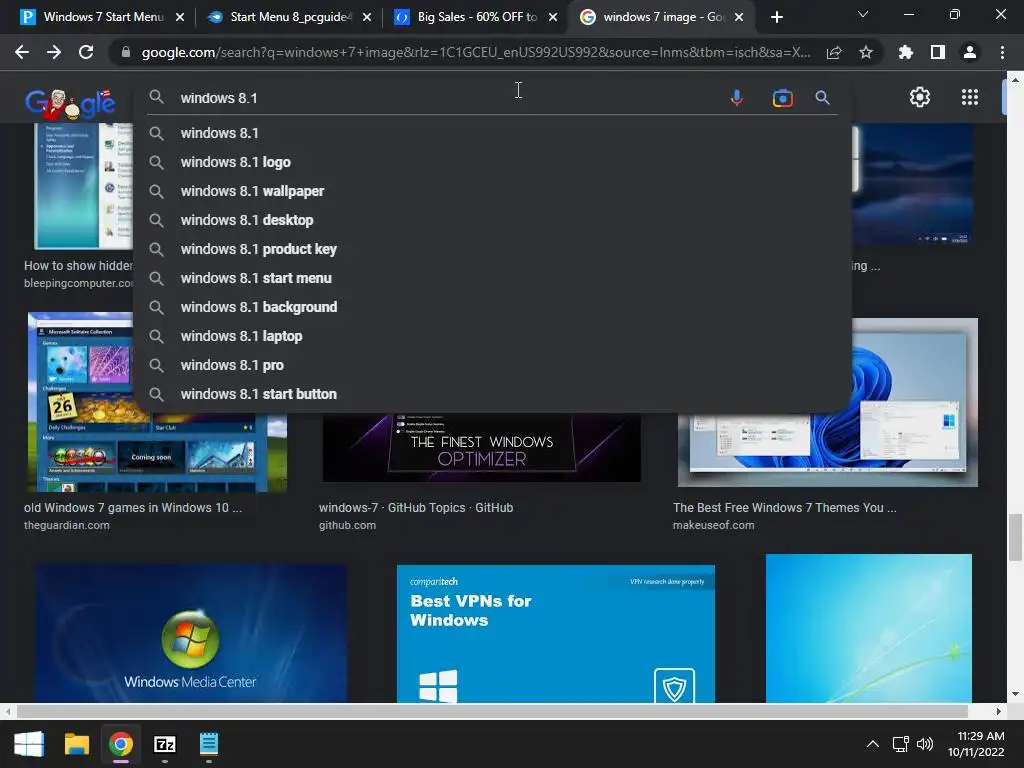Open Notepad app in taskbar

point(209,744)
